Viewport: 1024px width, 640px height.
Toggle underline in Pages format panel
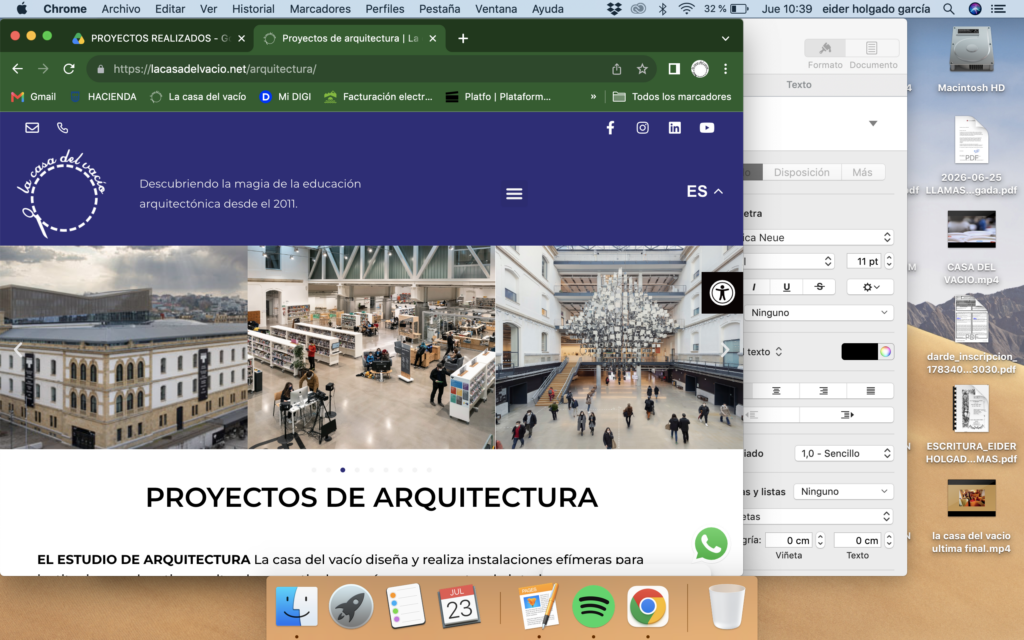coord(786,287)
